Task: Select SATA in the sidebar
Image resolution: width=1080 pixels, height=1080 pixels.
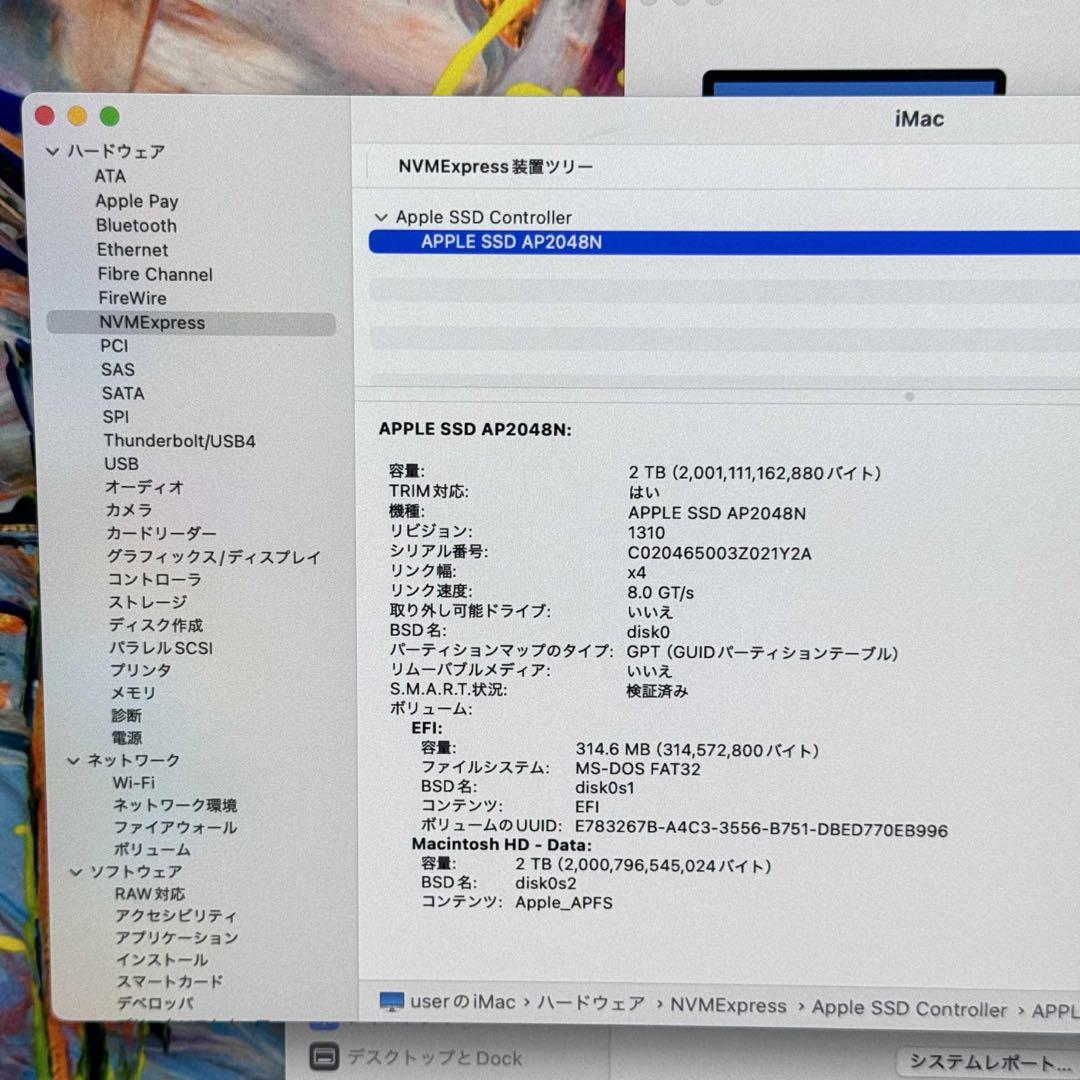Action: pos(123,393)
